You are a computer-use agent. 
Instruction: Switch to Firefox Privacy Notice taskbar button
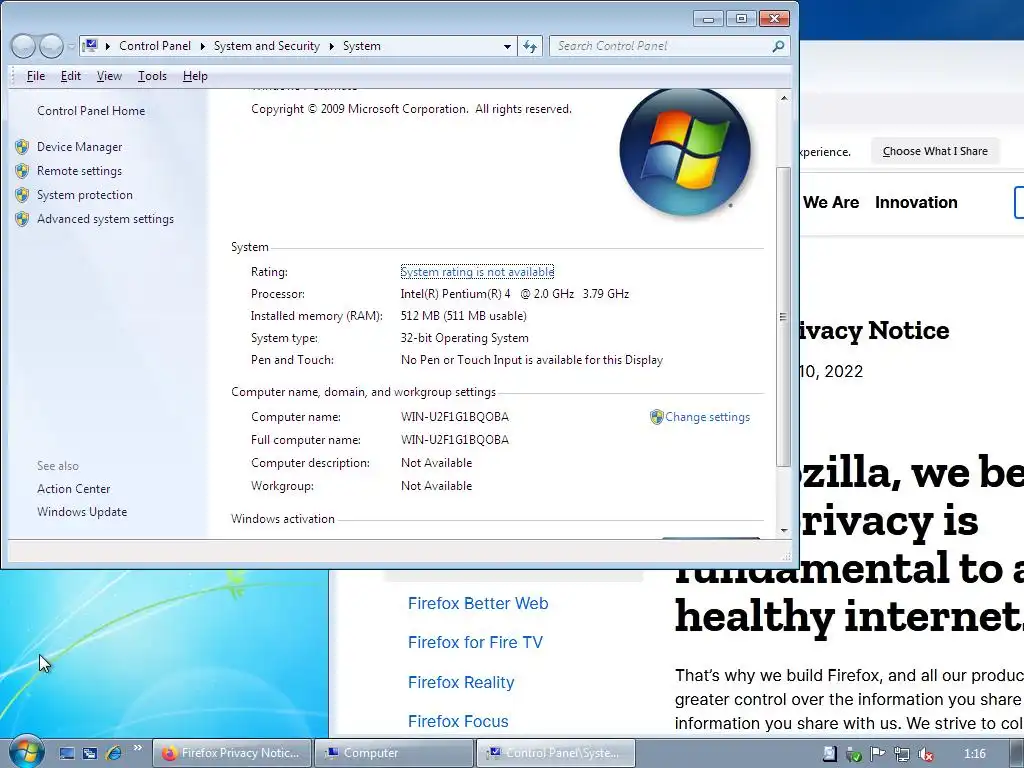coord(232,754)
